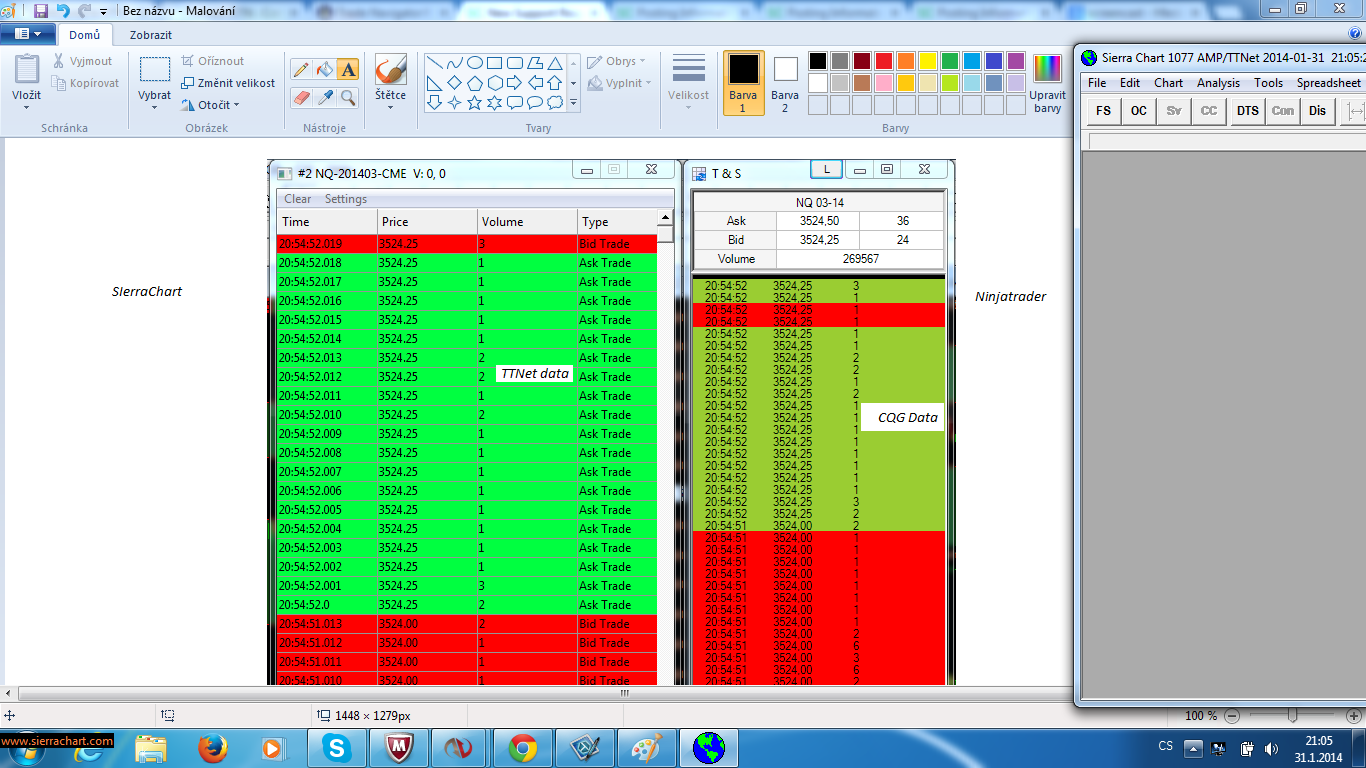The image size is (1366, 768).
Task: Pick the yellow color swatch
Action: [928, 61]
